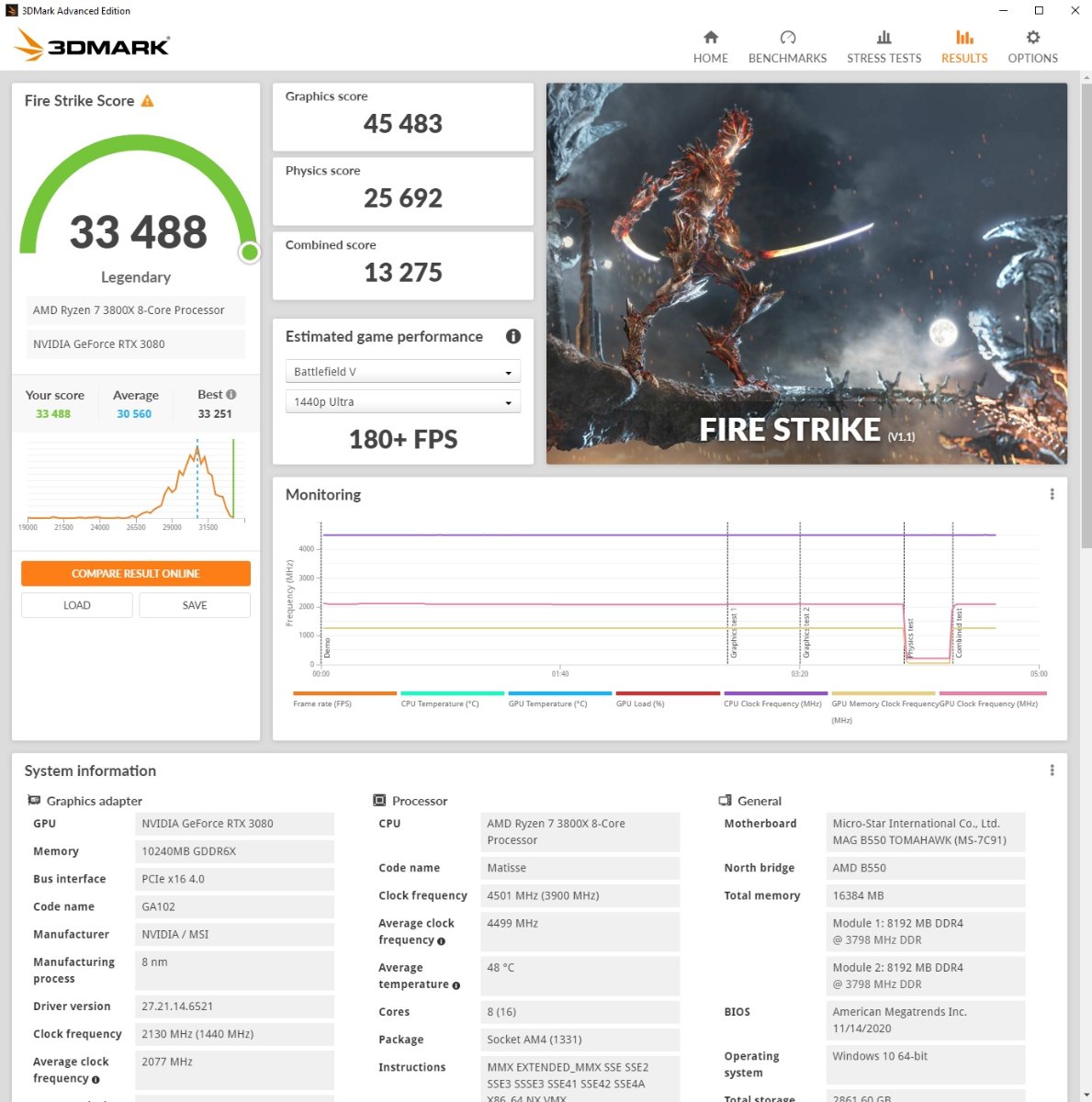Open the OPTIONS tab
This screenshot has height=1102, width=1092.
pos(1032,47)
